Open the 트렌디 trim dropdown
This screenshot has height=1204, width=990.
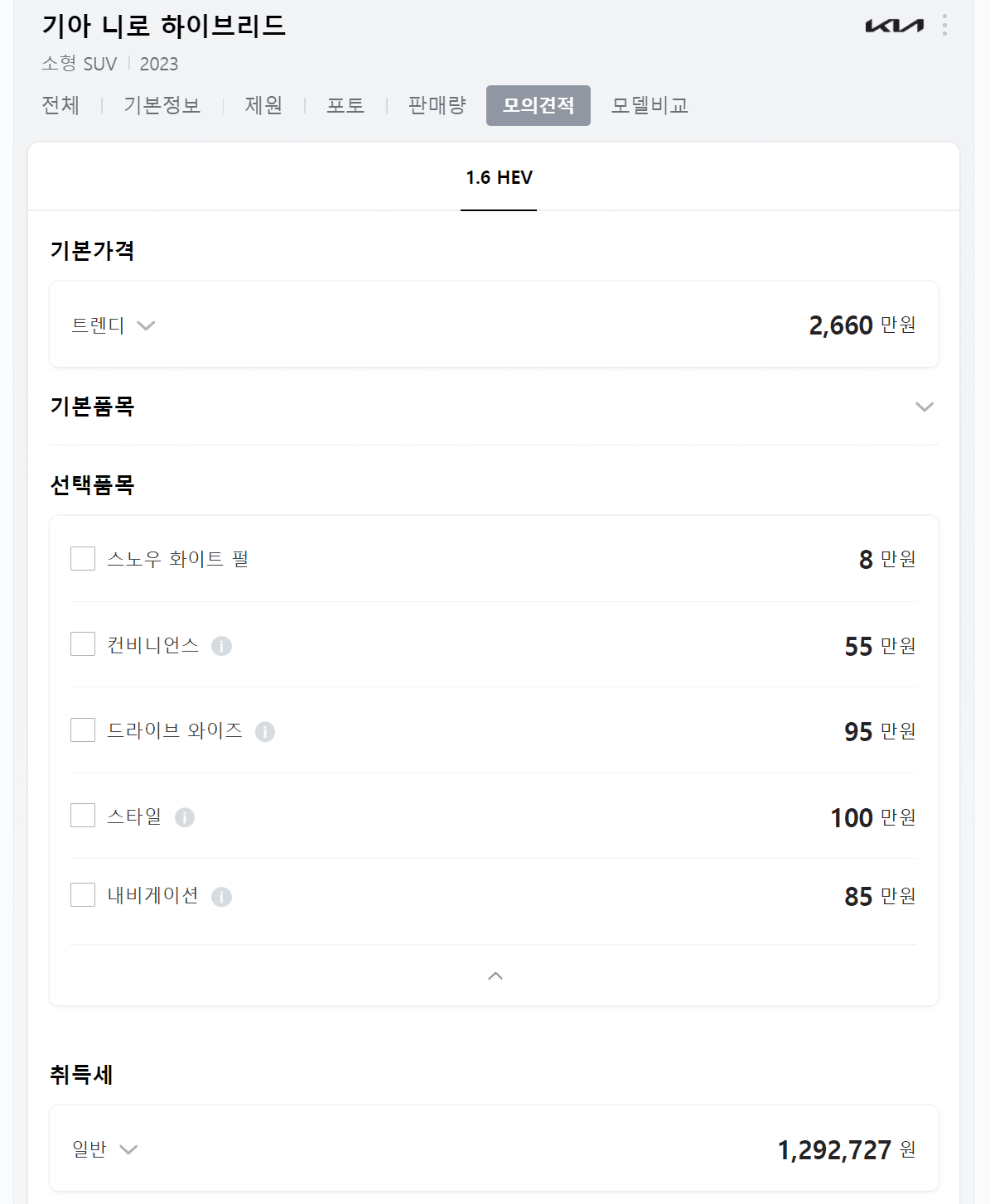point(147,325)
